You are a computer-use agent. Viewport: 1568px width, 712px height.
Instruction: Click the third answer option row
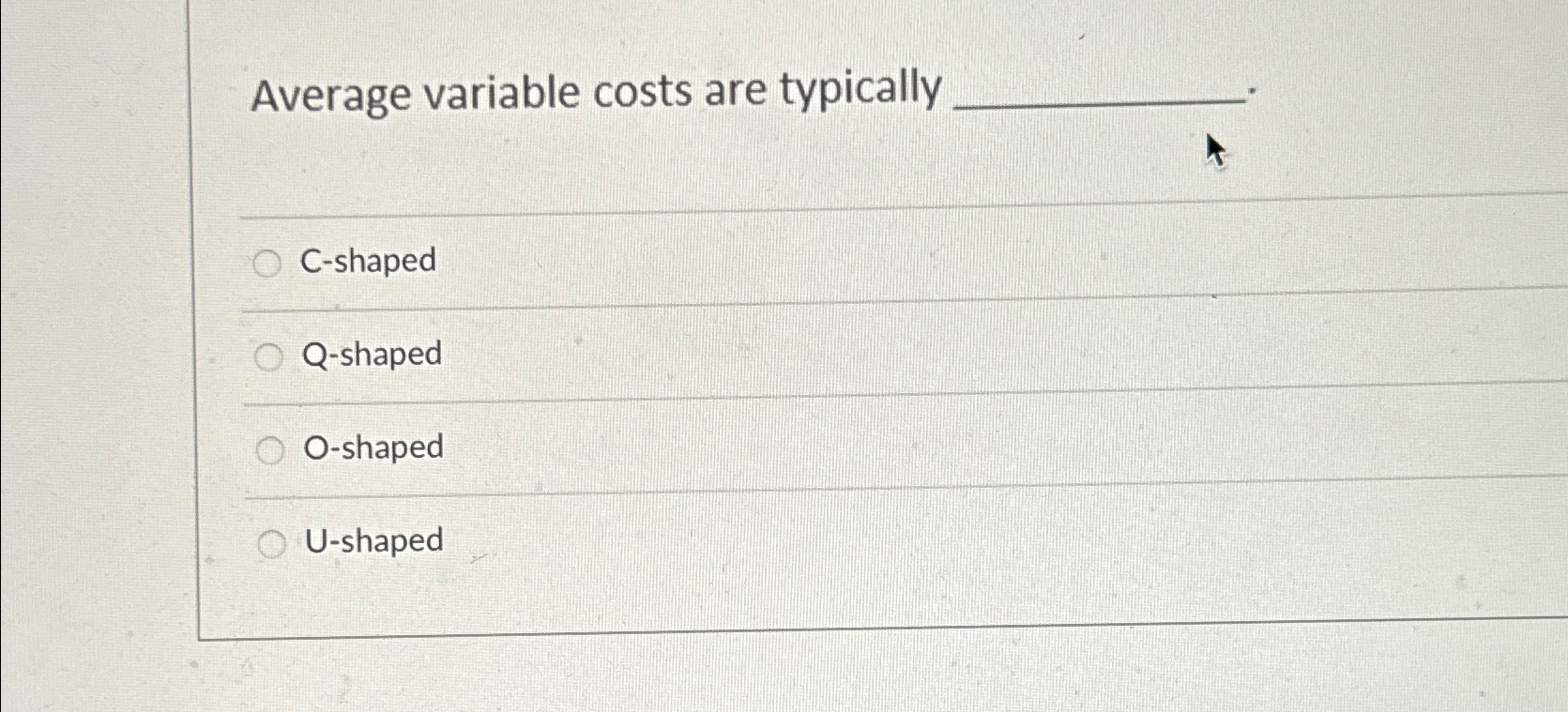(563, 448)
